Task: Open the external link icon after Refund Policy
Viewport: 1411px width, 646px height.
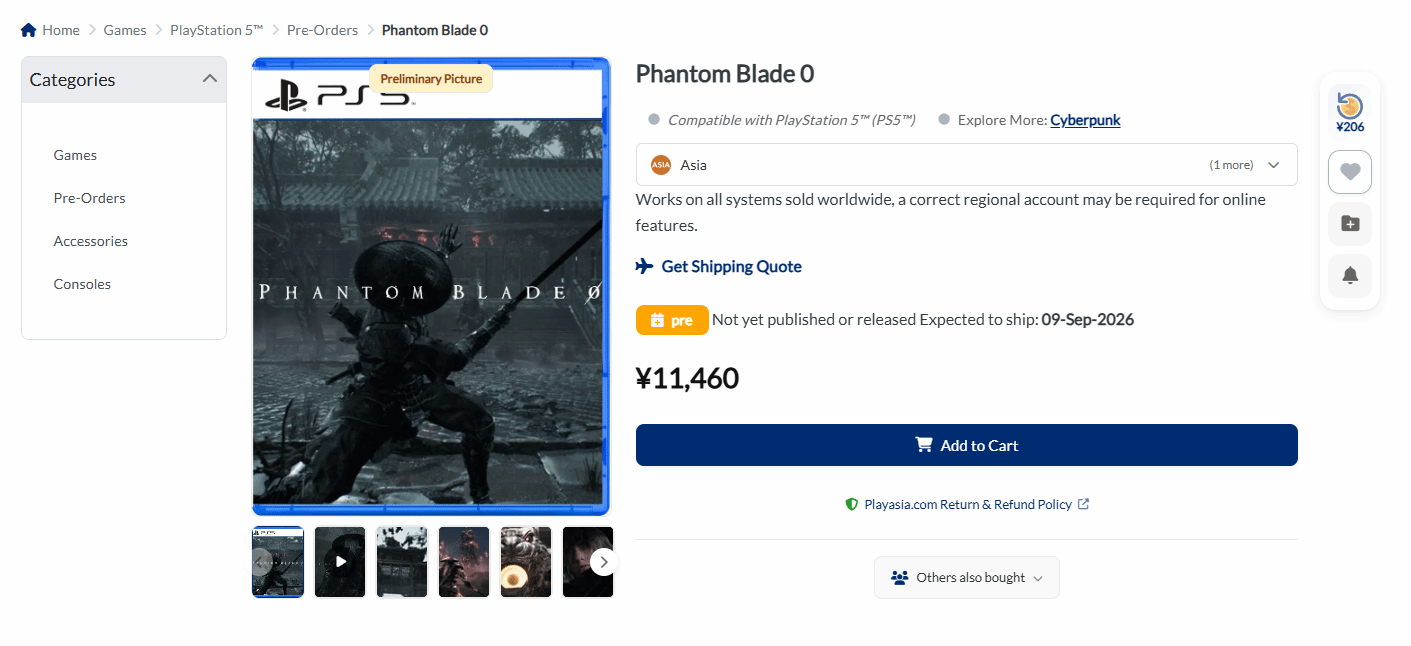Action: (1083, 504)
